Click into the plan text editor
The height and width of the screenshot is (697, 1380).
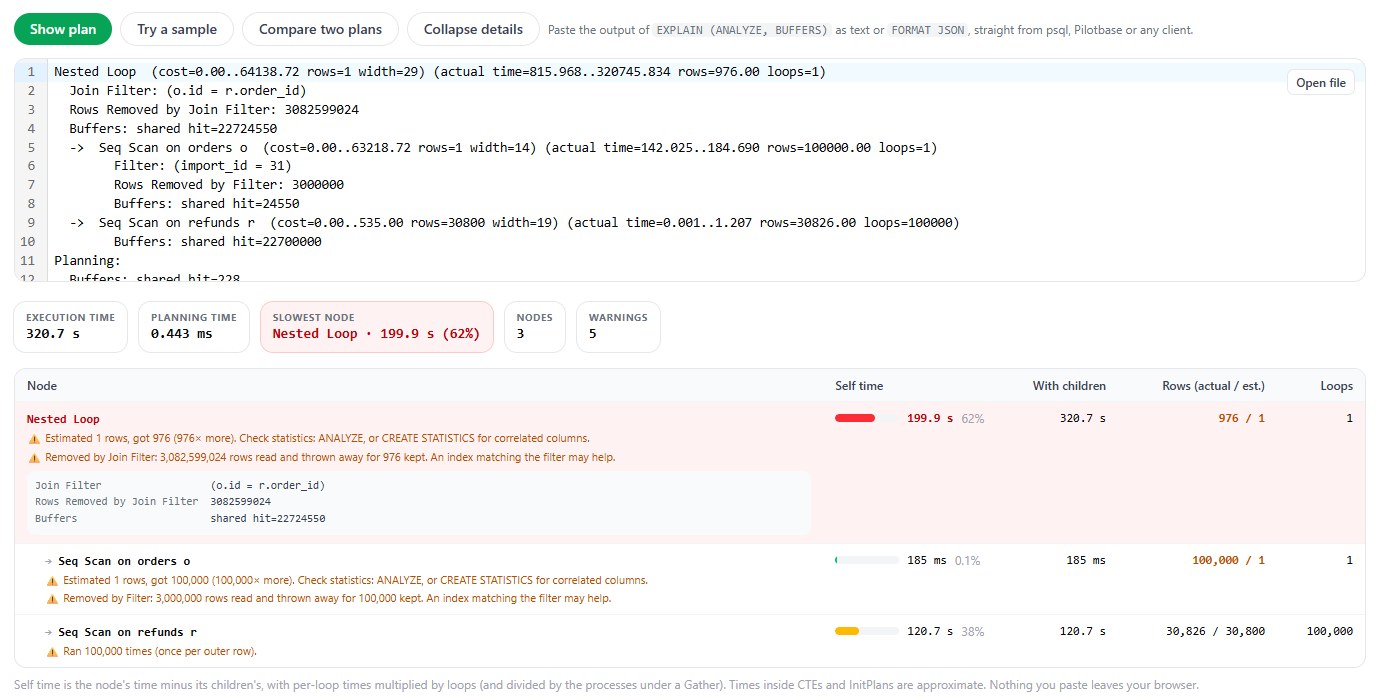[x=689, y=170]
